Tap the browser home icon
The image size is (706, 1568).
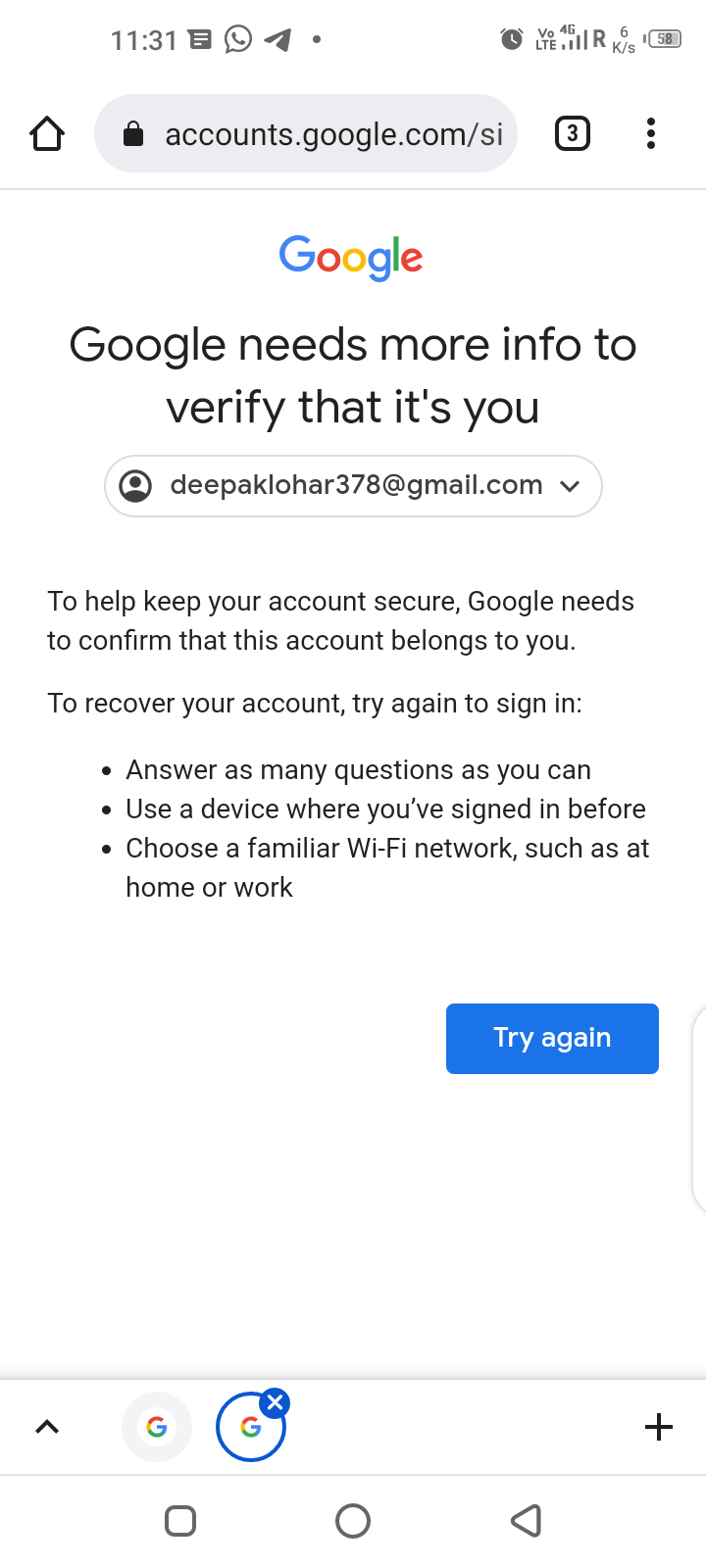[47, 133]
